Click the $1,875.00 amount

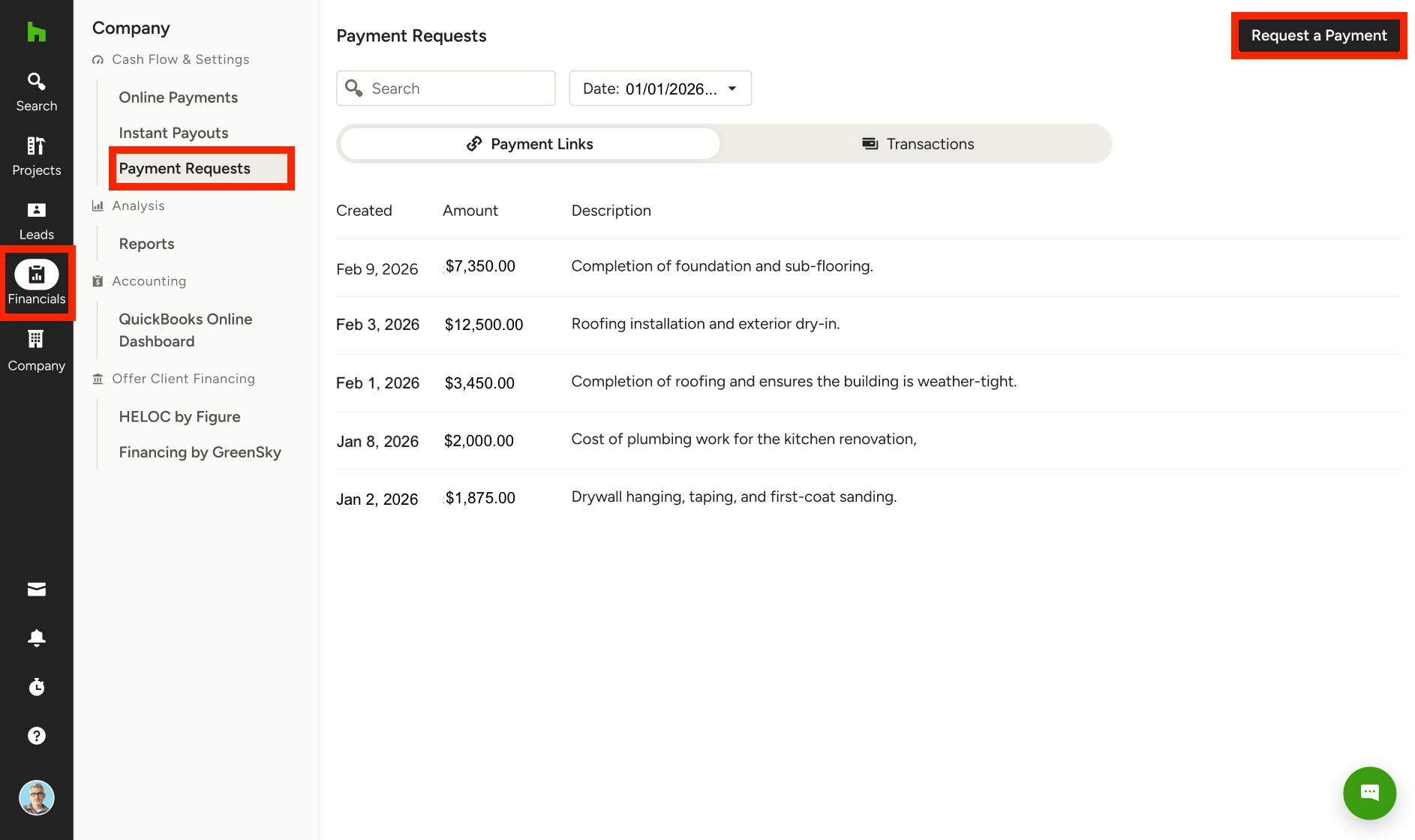(480, 497)
